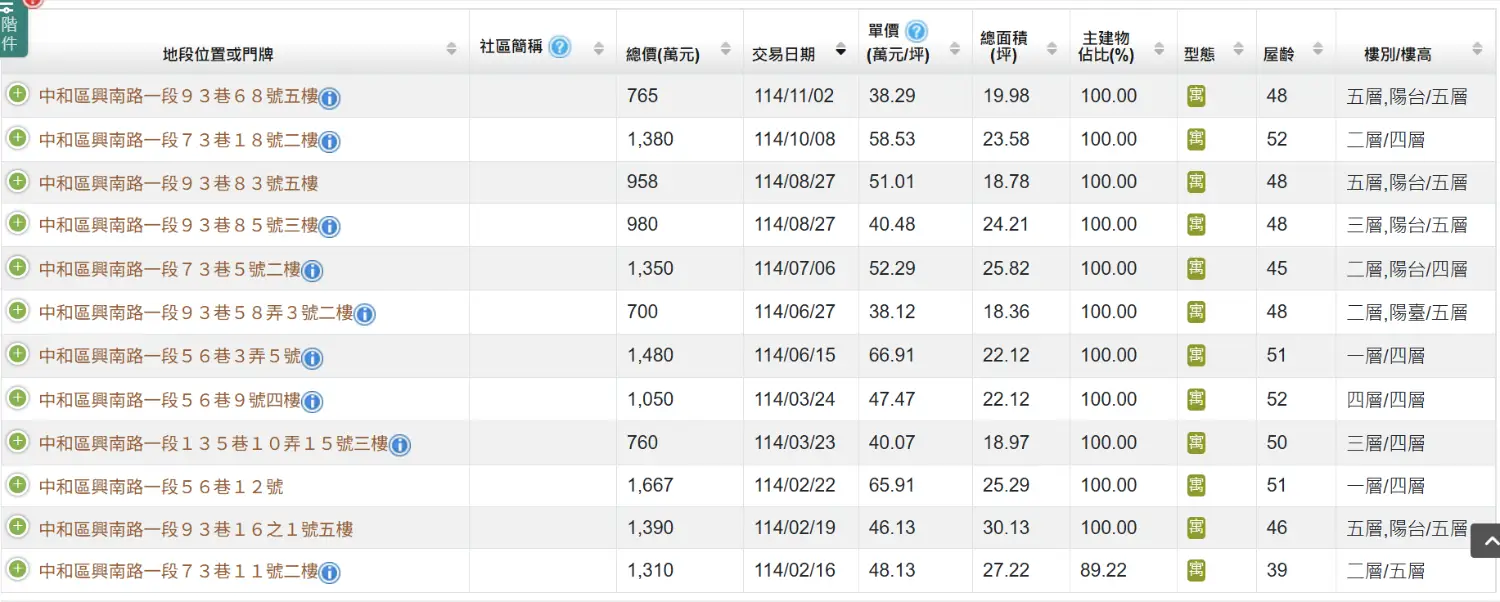Viewport: 1500px width, 602px height.
Task: Click the scroll-to-top arrow button
Action: [1485, 541]
